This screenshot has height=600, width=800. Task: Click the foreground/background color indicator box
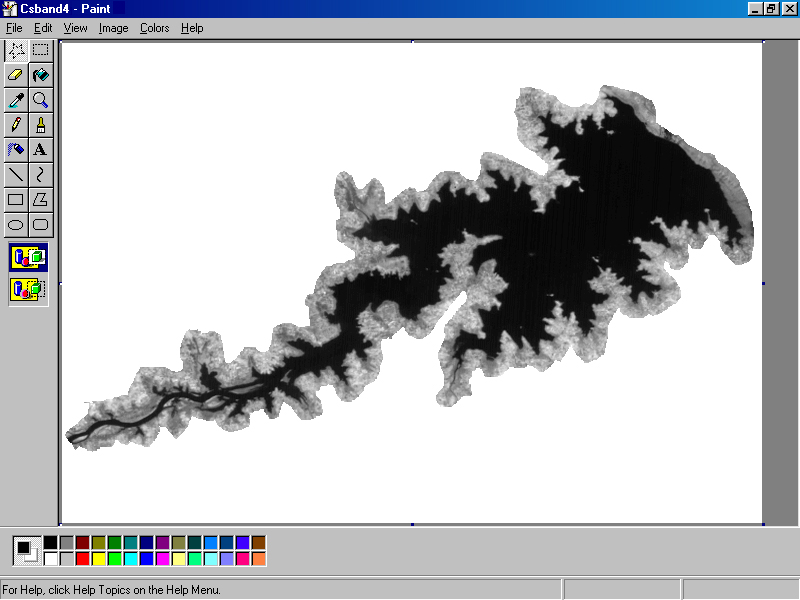click(x=27, y=551)
